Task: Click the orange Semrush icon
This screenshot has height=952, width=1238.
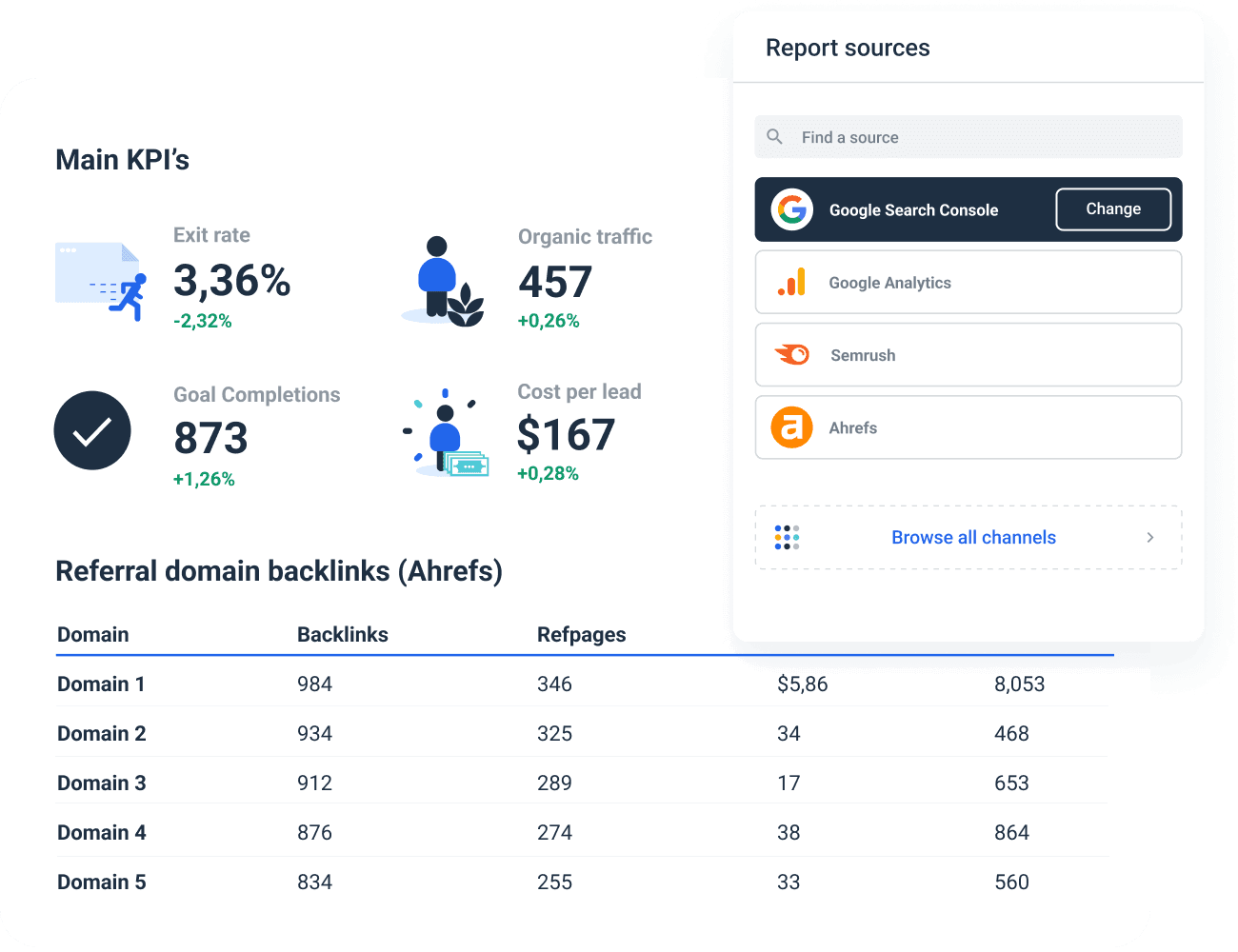Action: coord(791,354)
